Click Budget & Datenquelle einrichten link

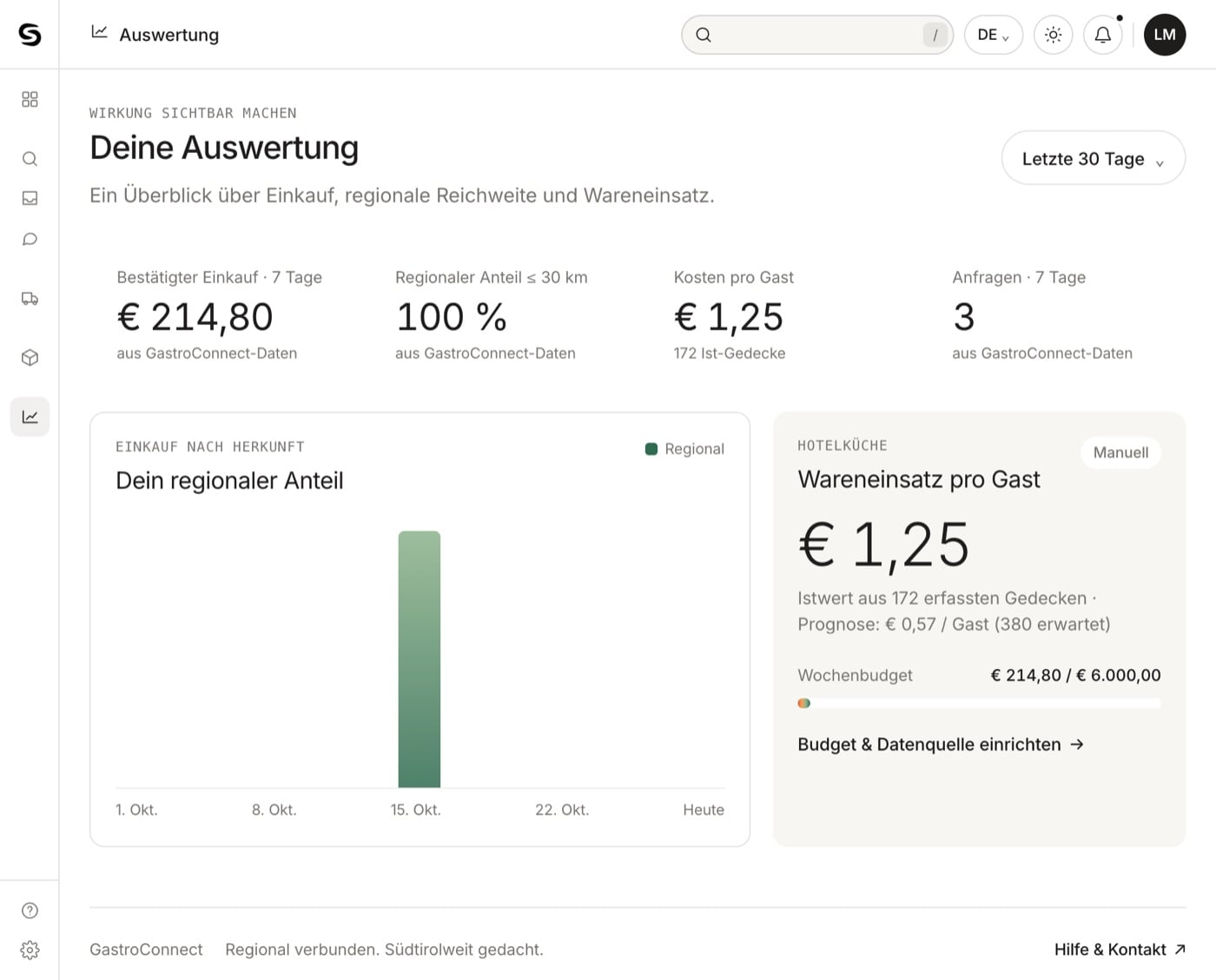941,745
